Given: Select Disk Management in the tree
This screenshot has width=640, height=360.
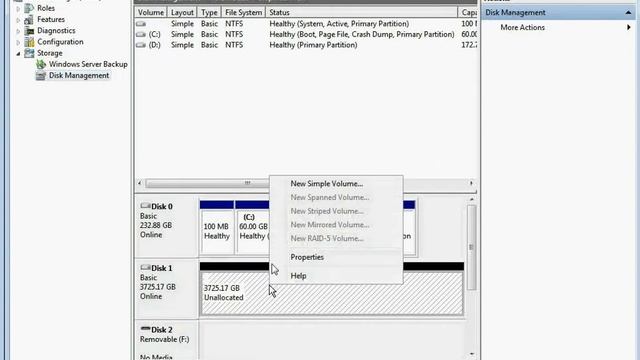Looking at the screenshot, I should [x=79, y=76].
